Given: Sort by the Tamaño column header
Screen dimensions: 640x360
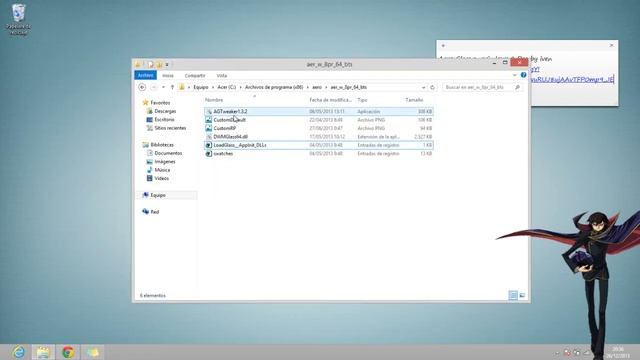Looking at the screenshot, I should click(414, 100).
